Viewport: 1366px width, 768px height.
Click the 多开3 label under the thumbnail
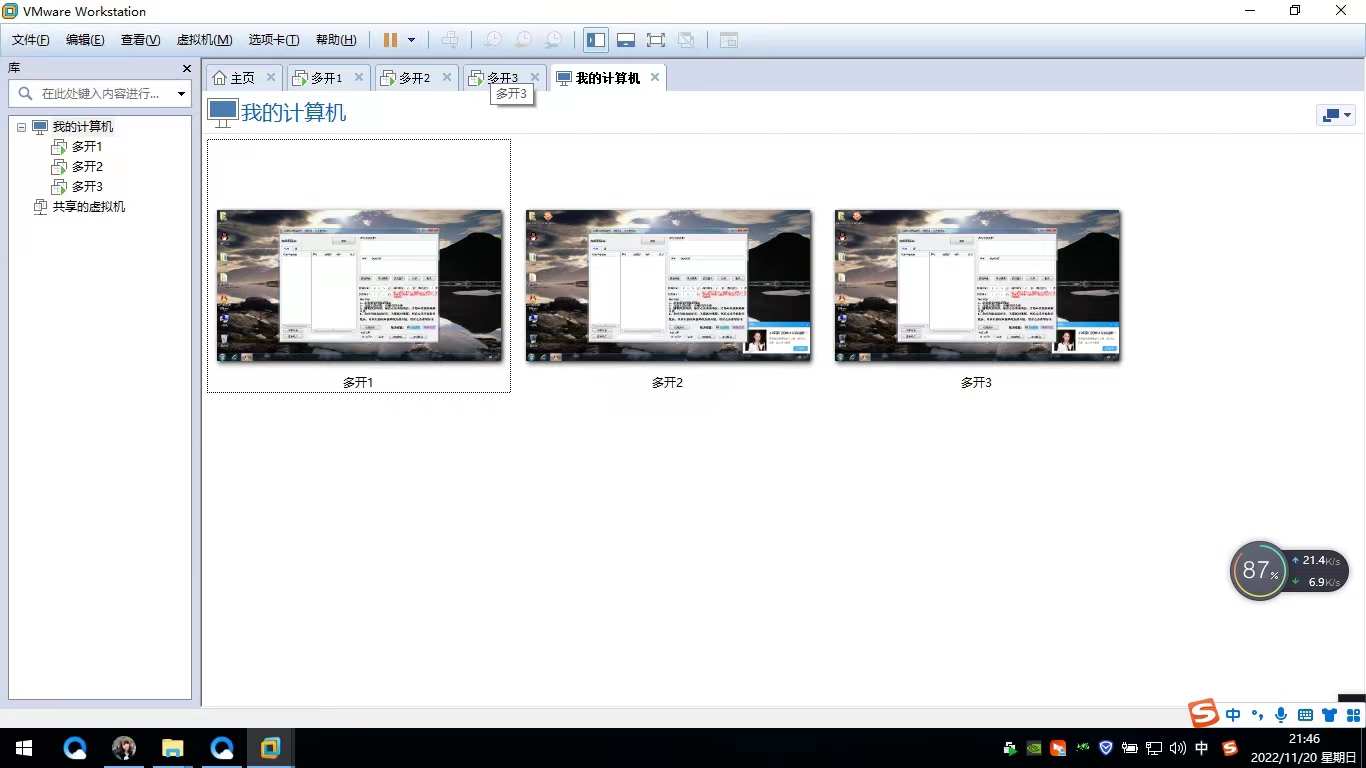976,382
